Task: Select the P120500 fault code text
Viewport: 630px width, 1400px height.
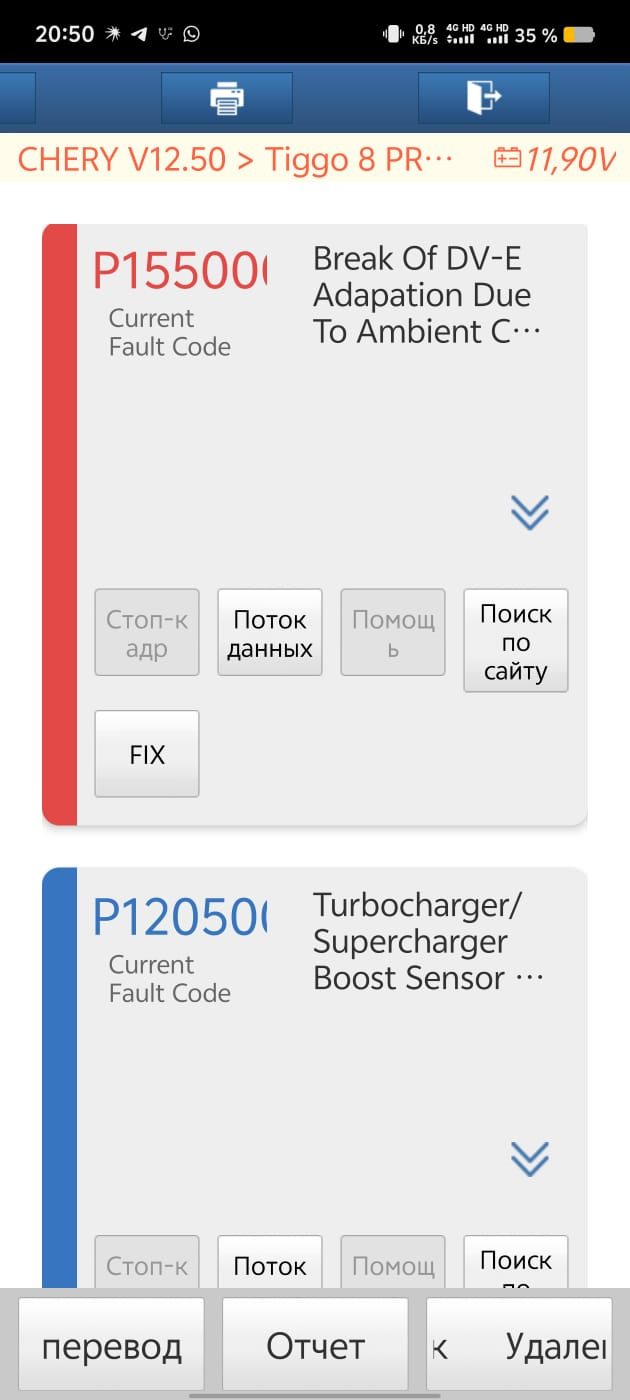Action: click(x=180, y=917)
